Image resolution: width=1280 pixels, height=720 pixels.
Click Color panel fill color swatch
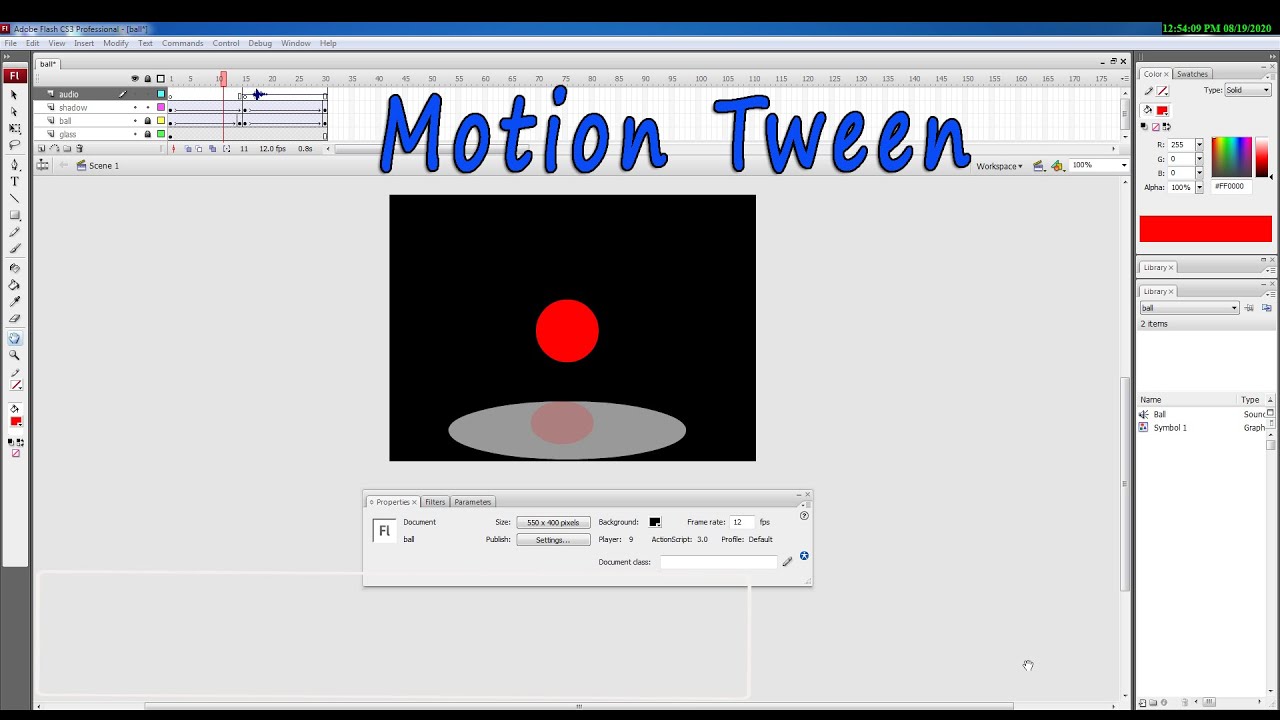1161,110
